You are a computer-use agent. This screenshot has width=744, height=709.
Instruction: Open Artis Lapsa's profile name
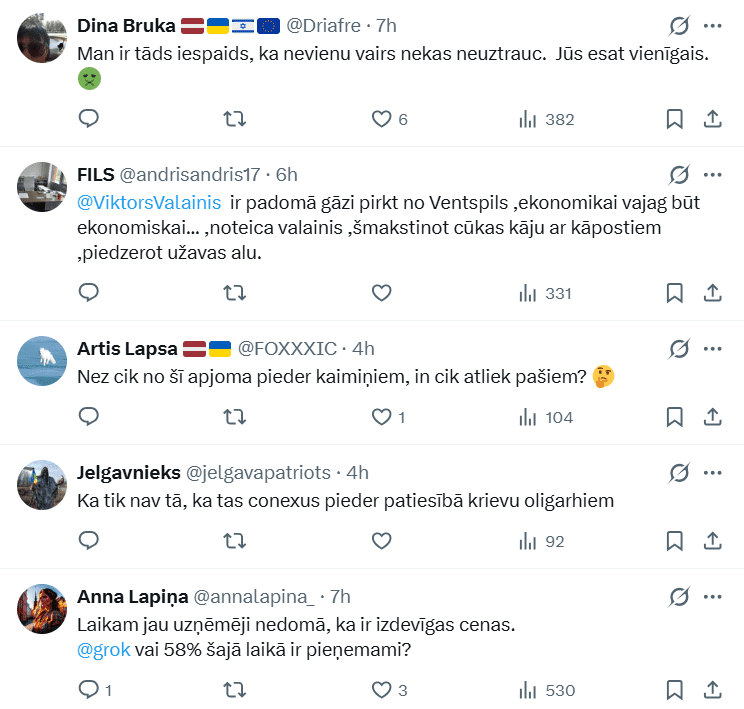[127, 348]
